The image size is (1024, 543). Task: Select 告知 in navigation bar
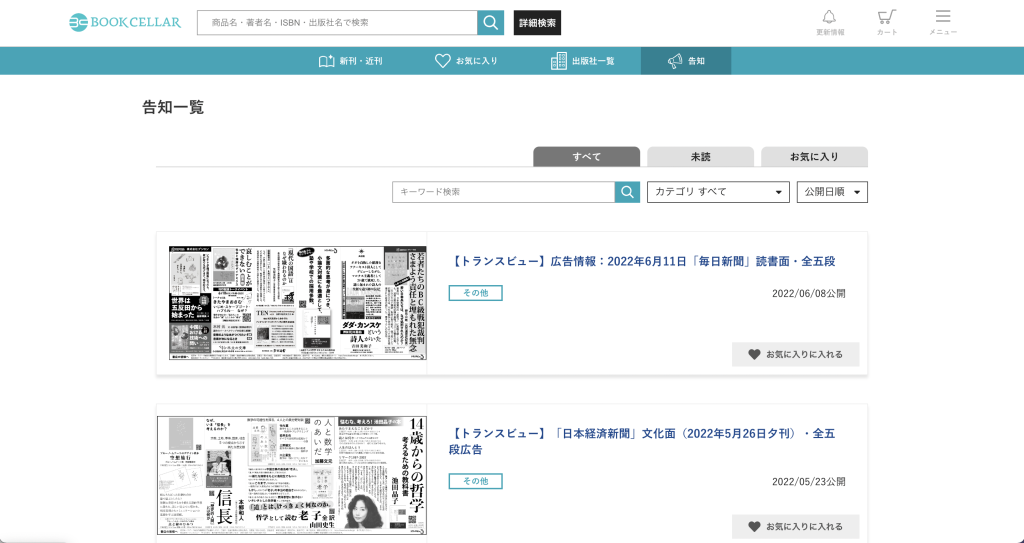tap(686, 61)
